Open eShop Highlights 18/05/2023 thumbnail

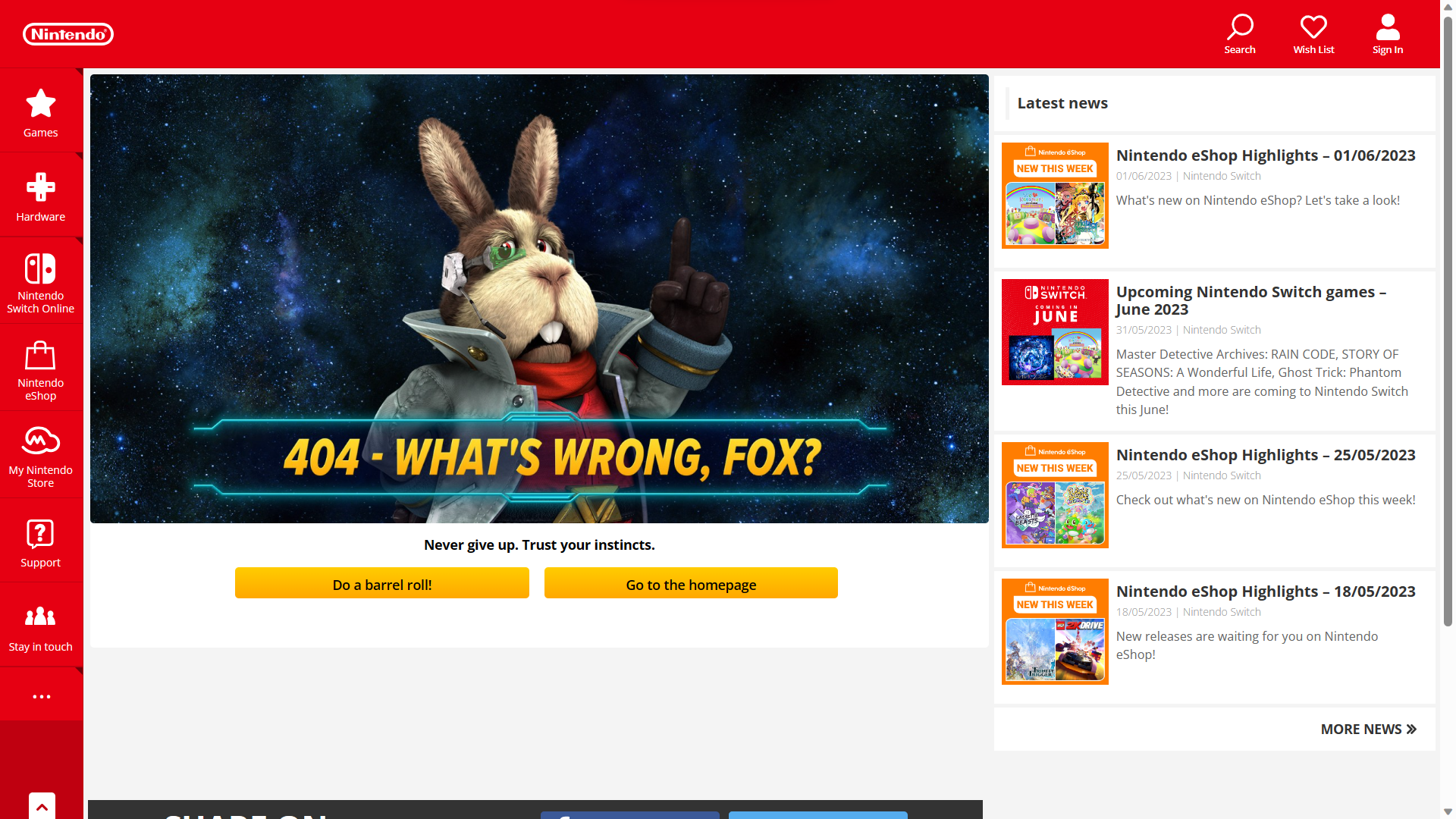pyautogui.click(x=1055, y=632)
